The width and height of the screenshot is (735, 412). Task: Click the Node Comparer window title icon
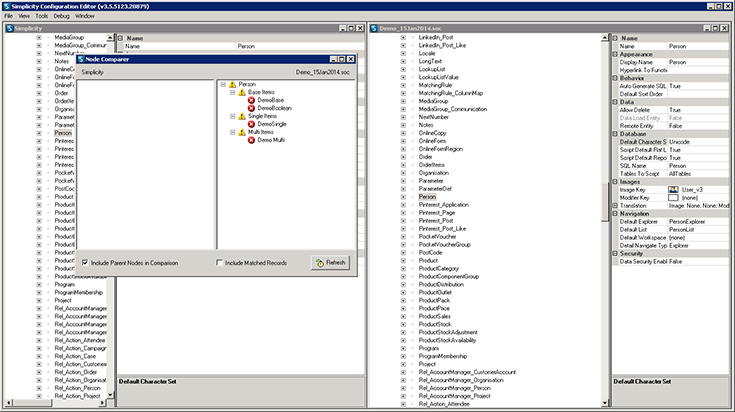(x=81, y=59)
